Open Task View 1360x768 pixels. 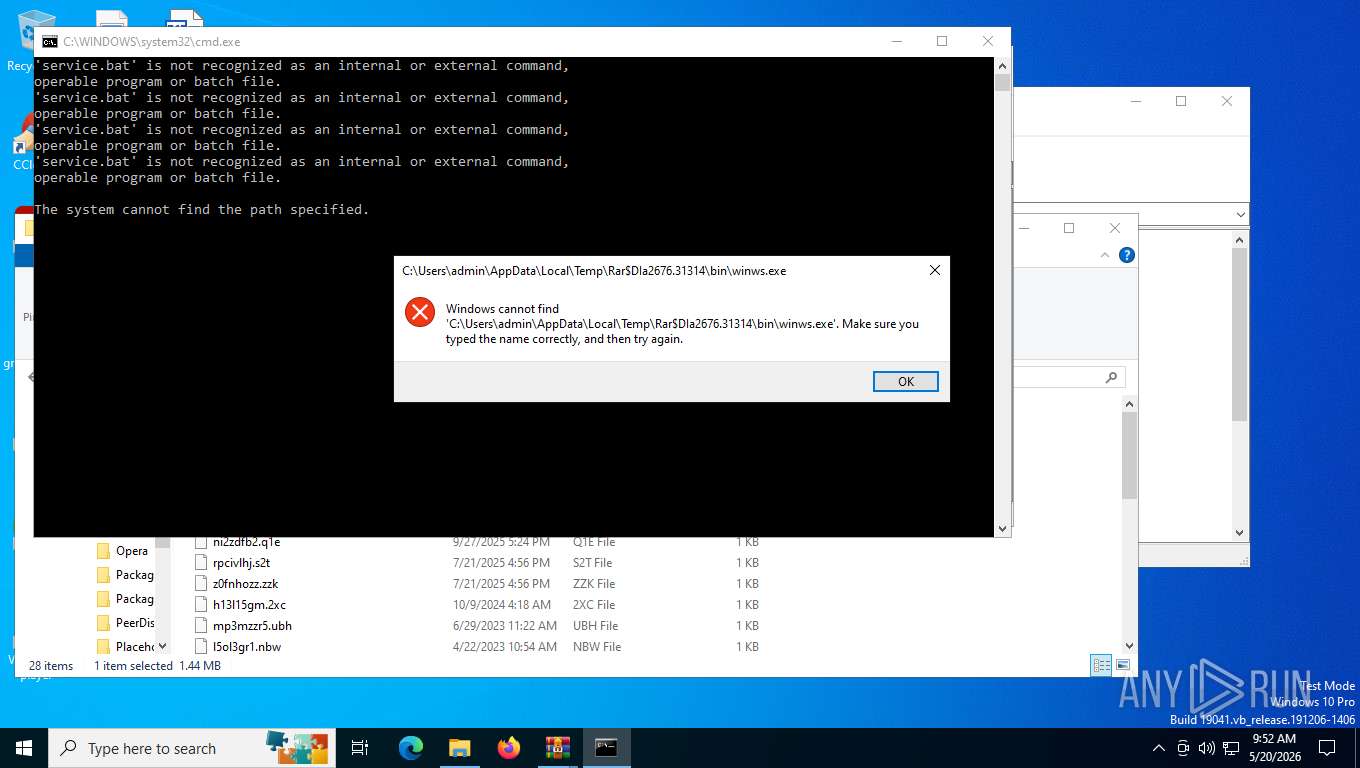point(360,748)
